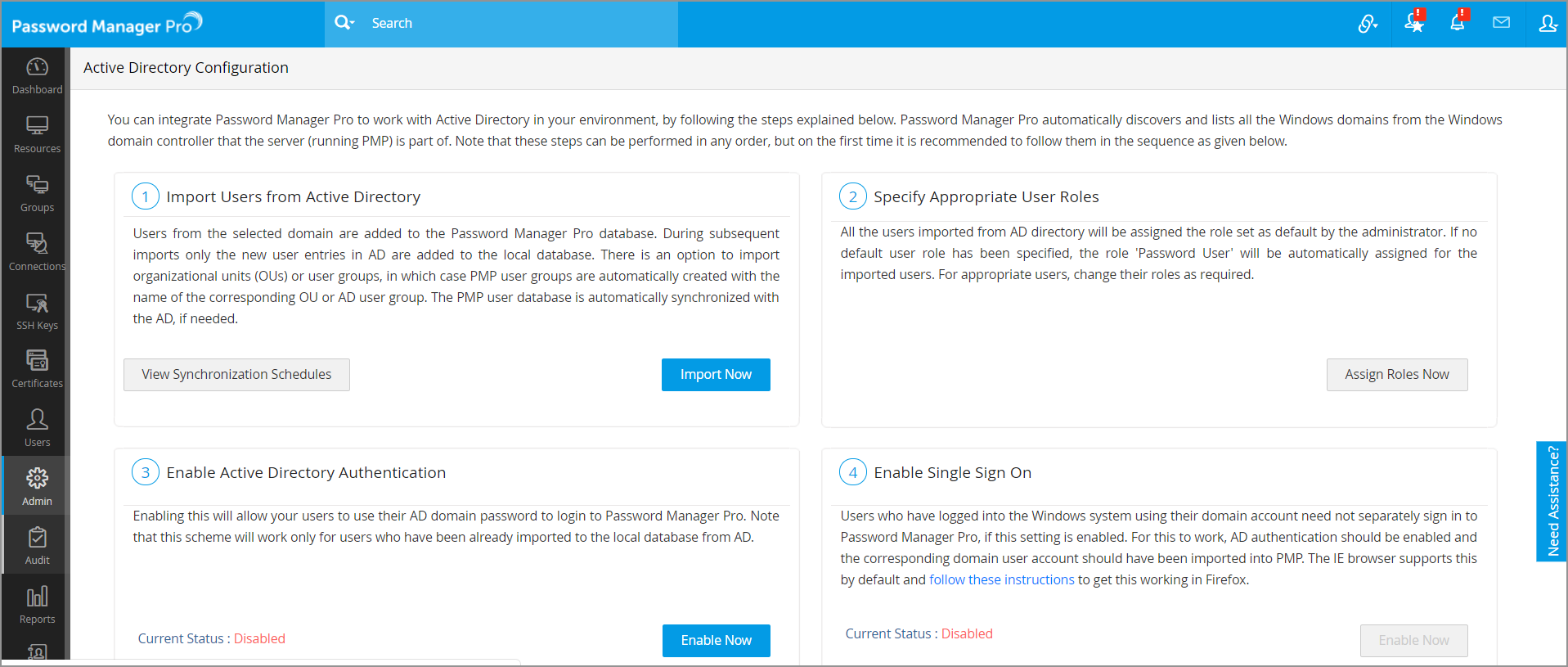Click the Password Manager Pro logo

[x=107, y=24]
